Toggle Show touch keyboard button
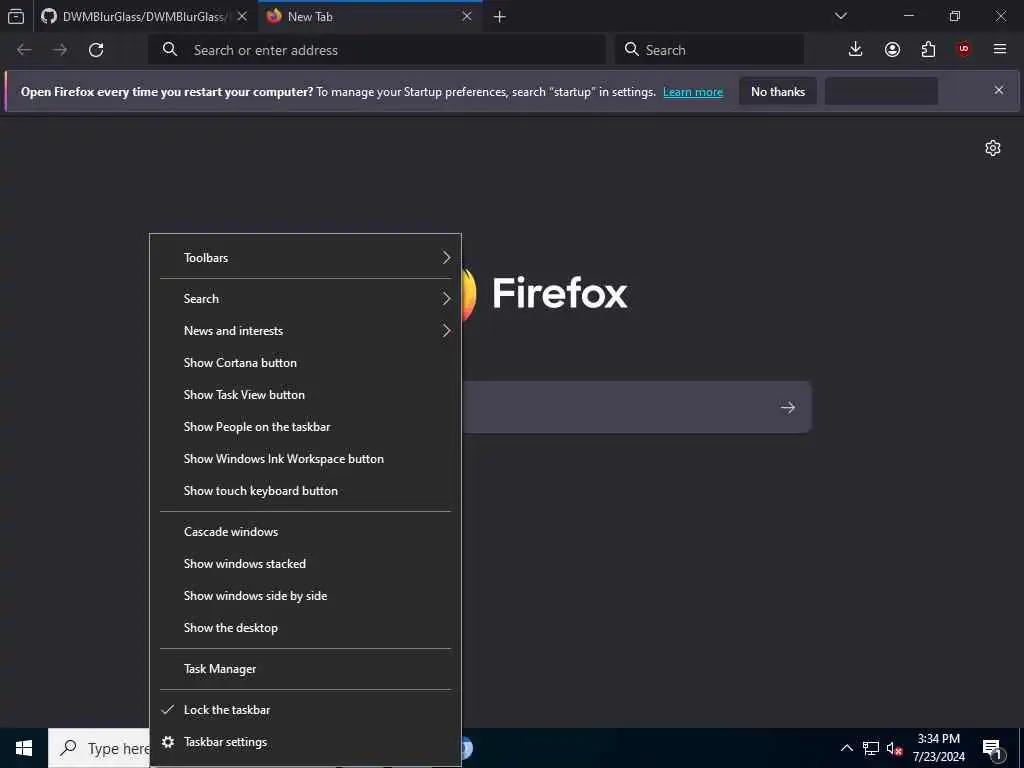1024x768 pixels. coord(306,490)
